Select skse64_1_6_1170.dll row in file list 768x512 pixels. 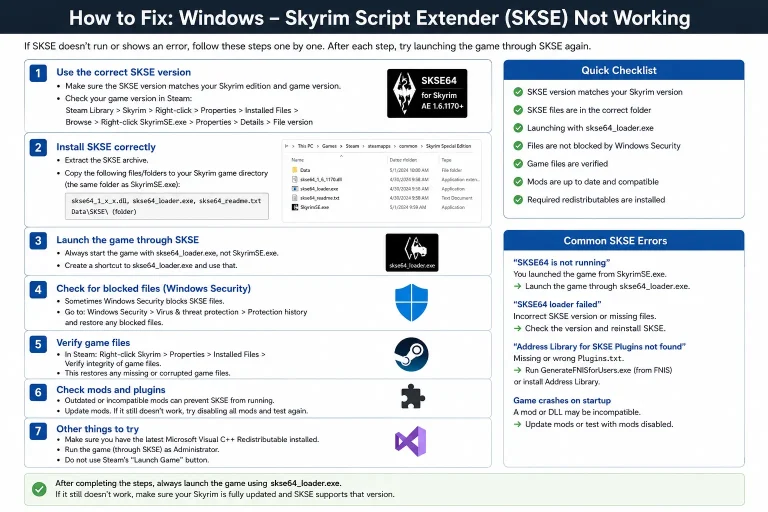pos(385,179)
